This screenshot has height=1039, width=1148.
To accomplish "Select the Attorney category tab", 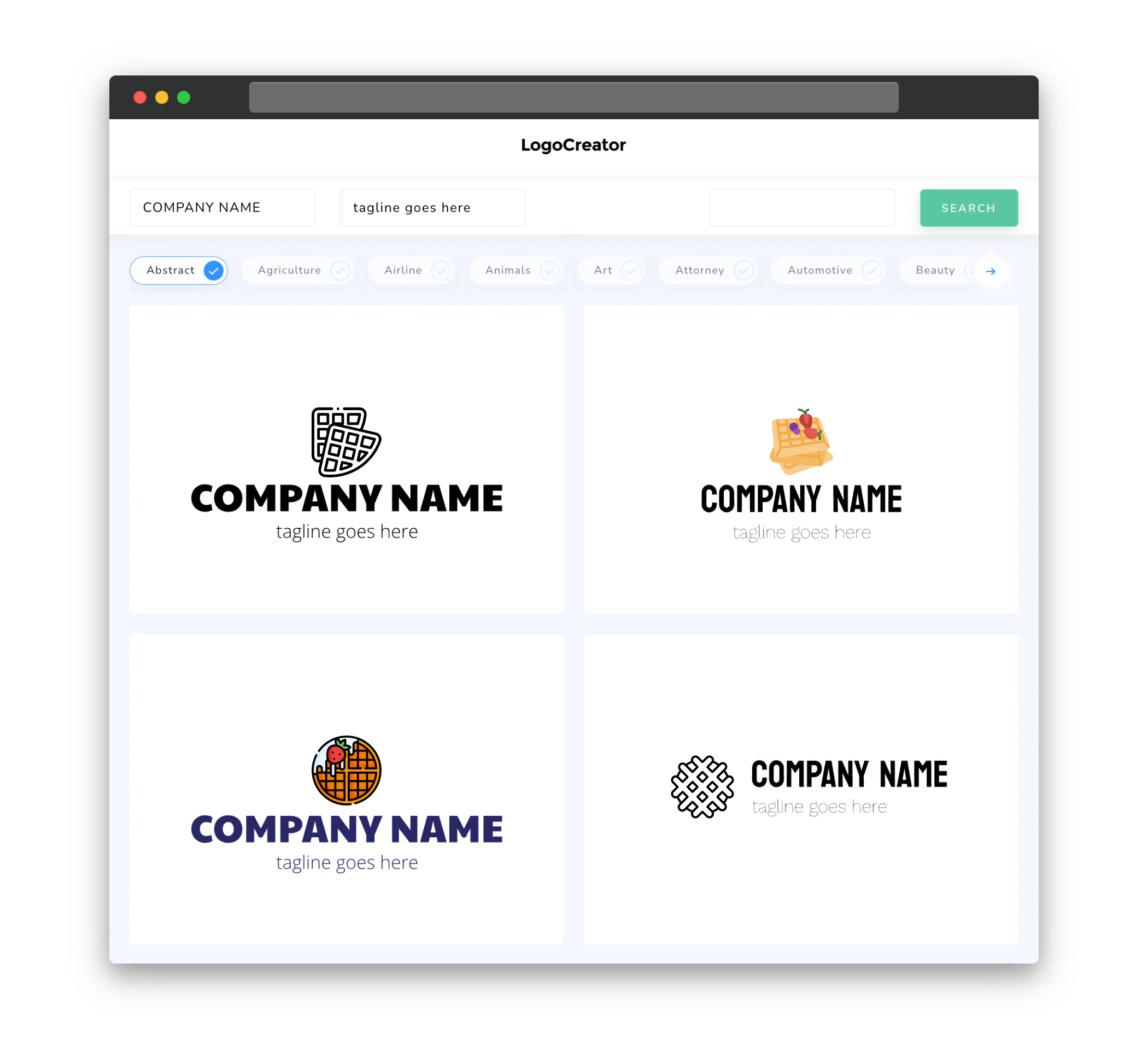I will [711, 269].
